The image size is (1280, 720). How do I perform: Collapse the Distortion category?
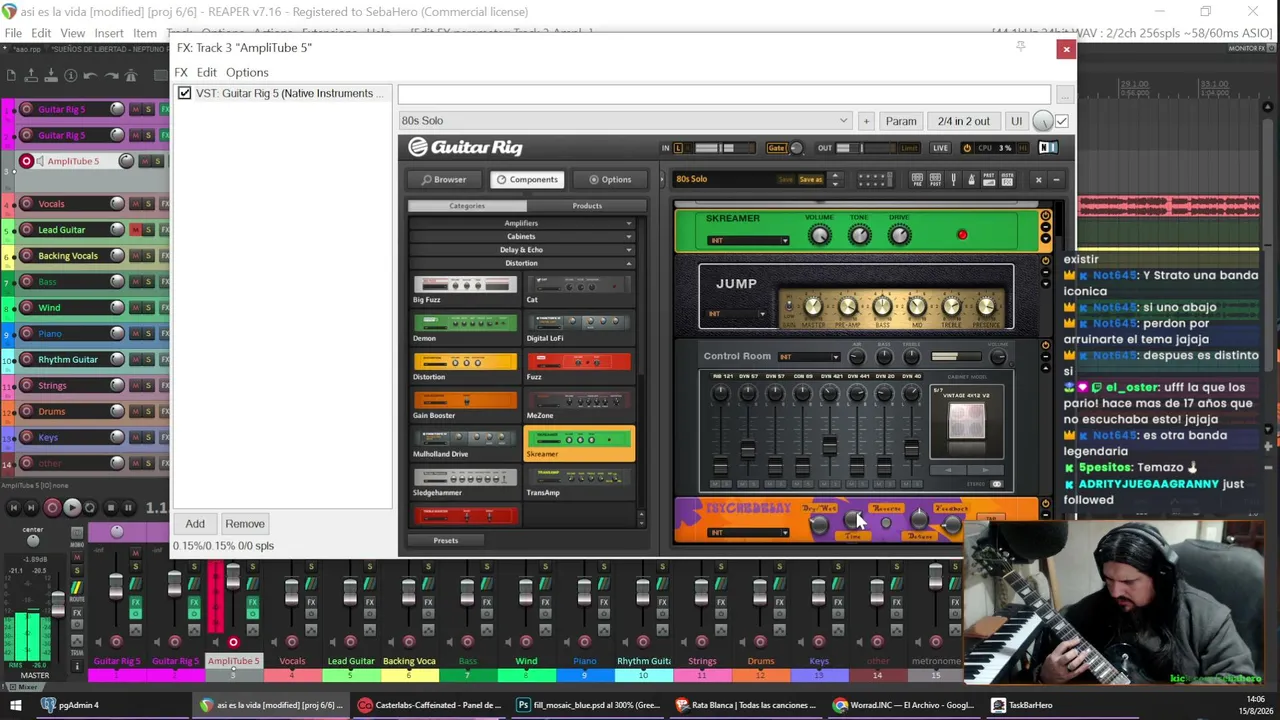521,263
